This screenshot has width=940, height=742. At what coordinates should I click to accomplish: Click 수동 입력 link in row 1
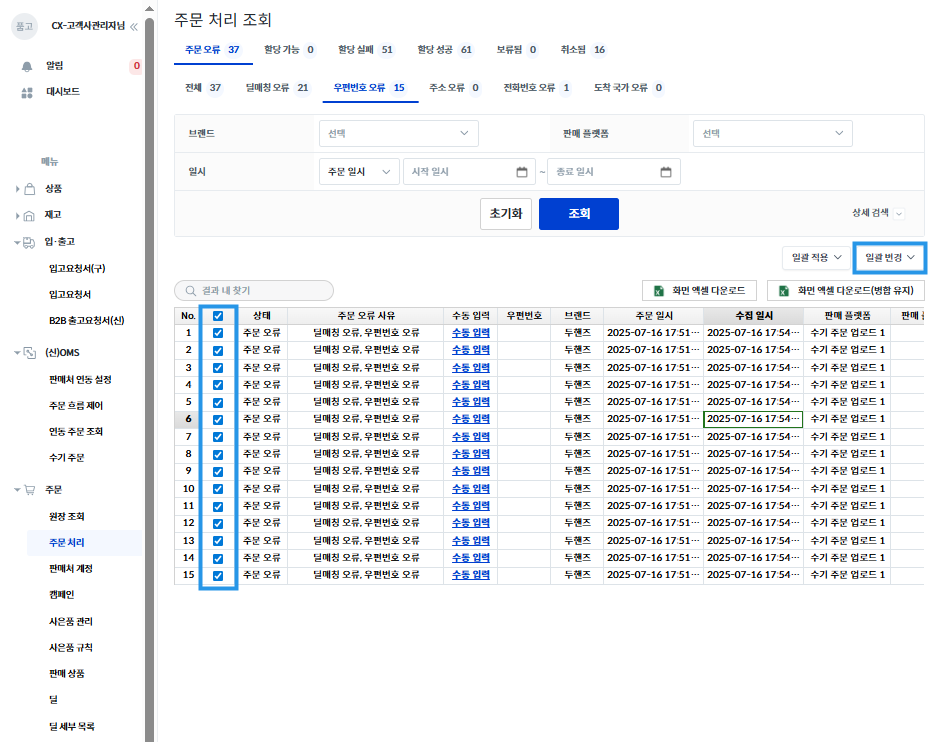(471, 333)
